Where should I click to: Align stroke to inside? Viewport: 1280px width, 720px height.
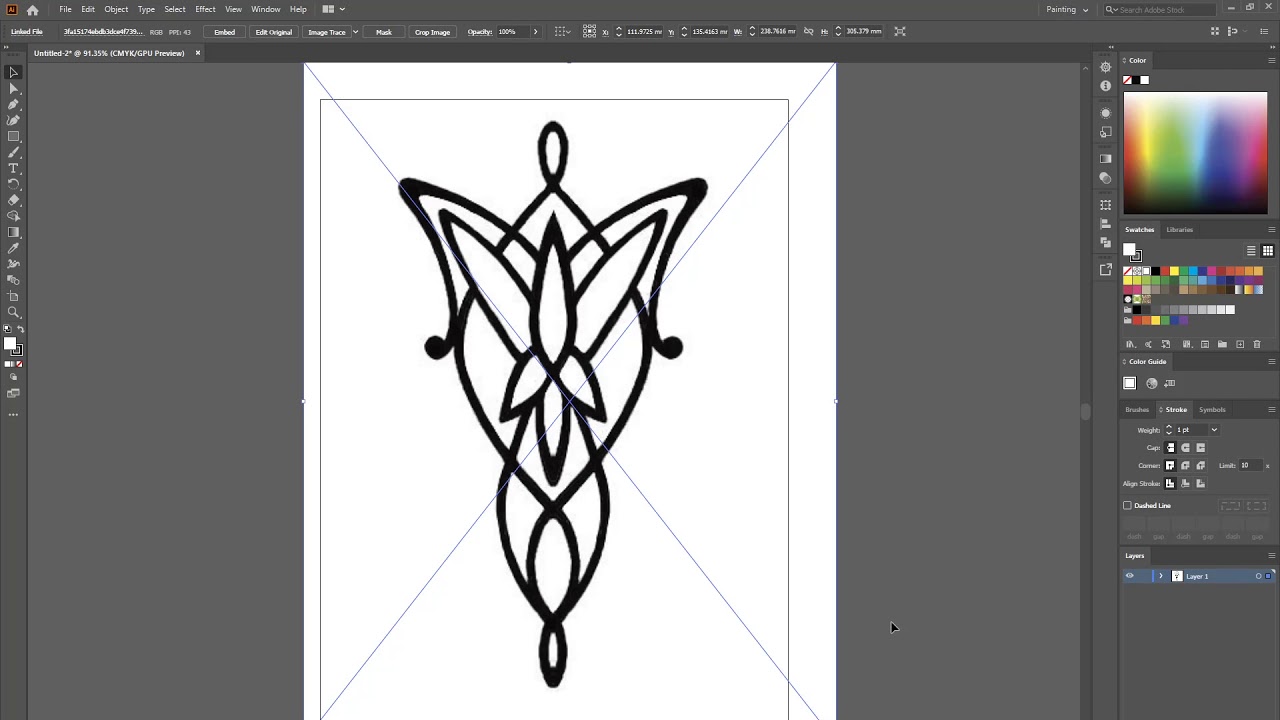pyautogui.click(x=1186, y=484)
